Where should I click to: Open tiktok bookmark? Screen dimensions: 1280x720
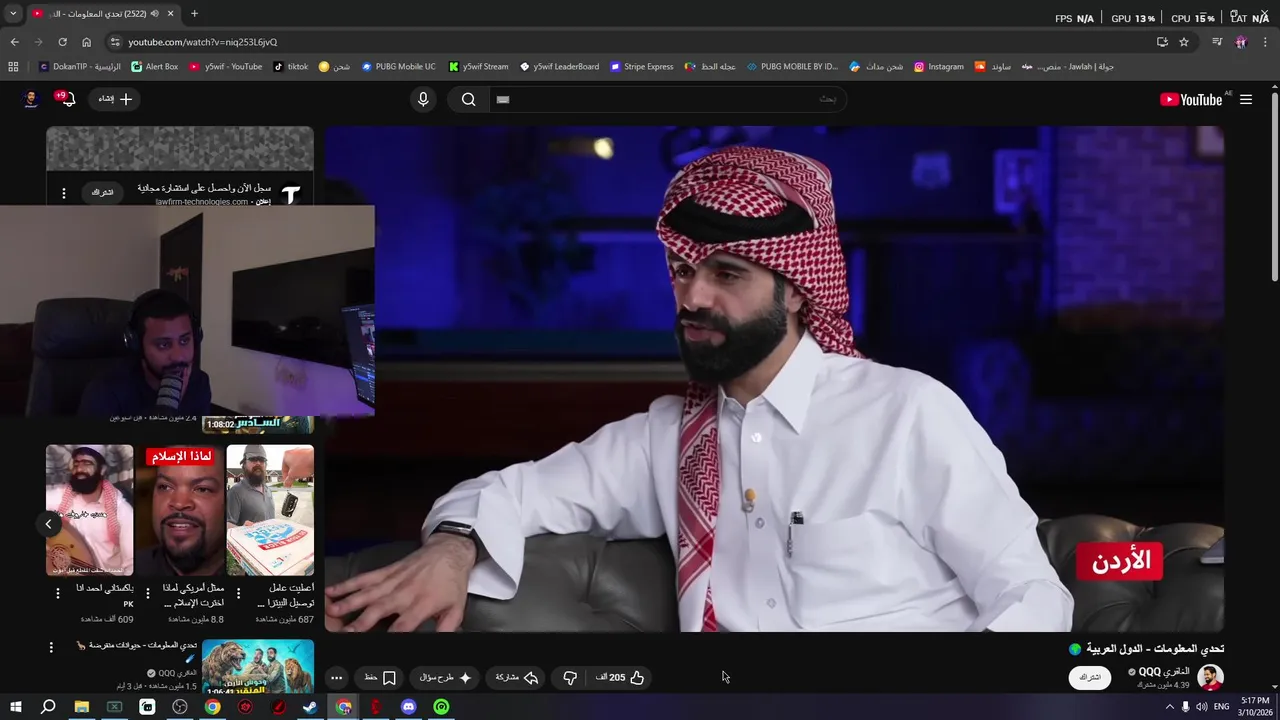pos(290,67)
